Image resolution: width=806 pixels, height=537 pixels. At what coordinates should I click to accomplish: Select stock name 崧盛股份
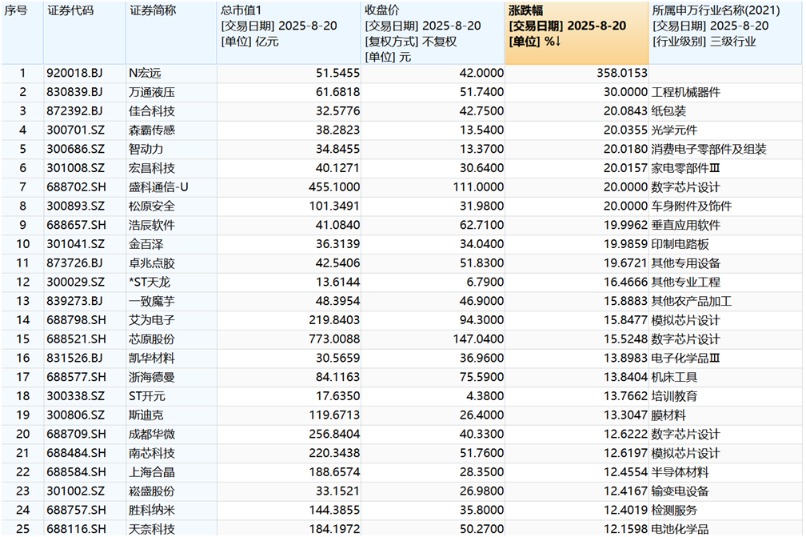pyautogui.click(x=152, y=491)
